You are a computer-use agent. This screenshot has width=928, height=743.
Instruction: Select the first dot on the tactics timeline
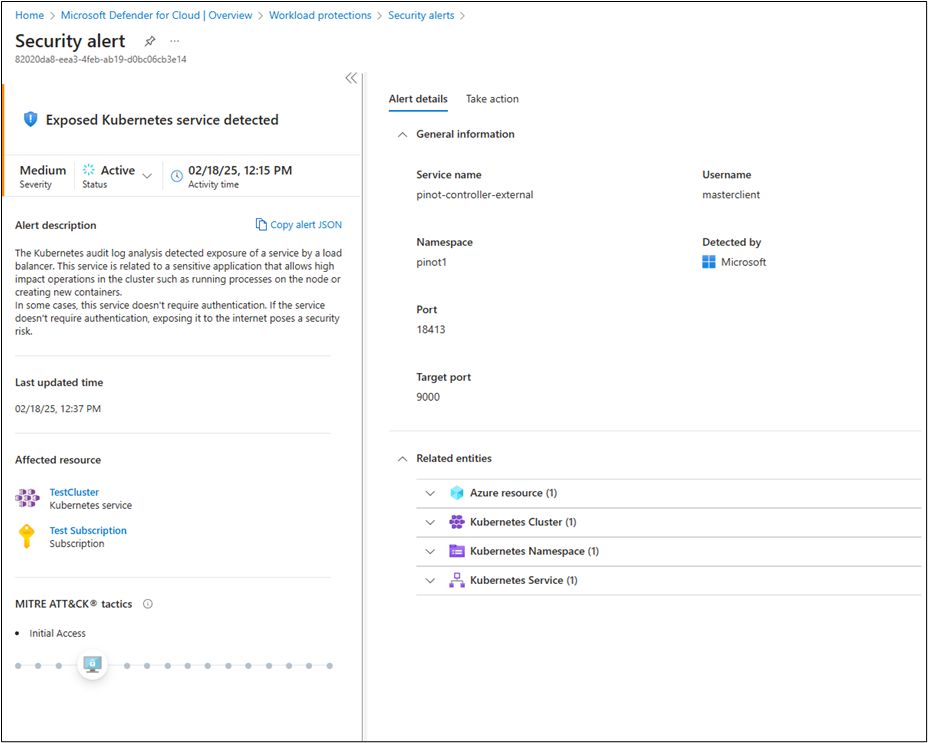point(18,665)
